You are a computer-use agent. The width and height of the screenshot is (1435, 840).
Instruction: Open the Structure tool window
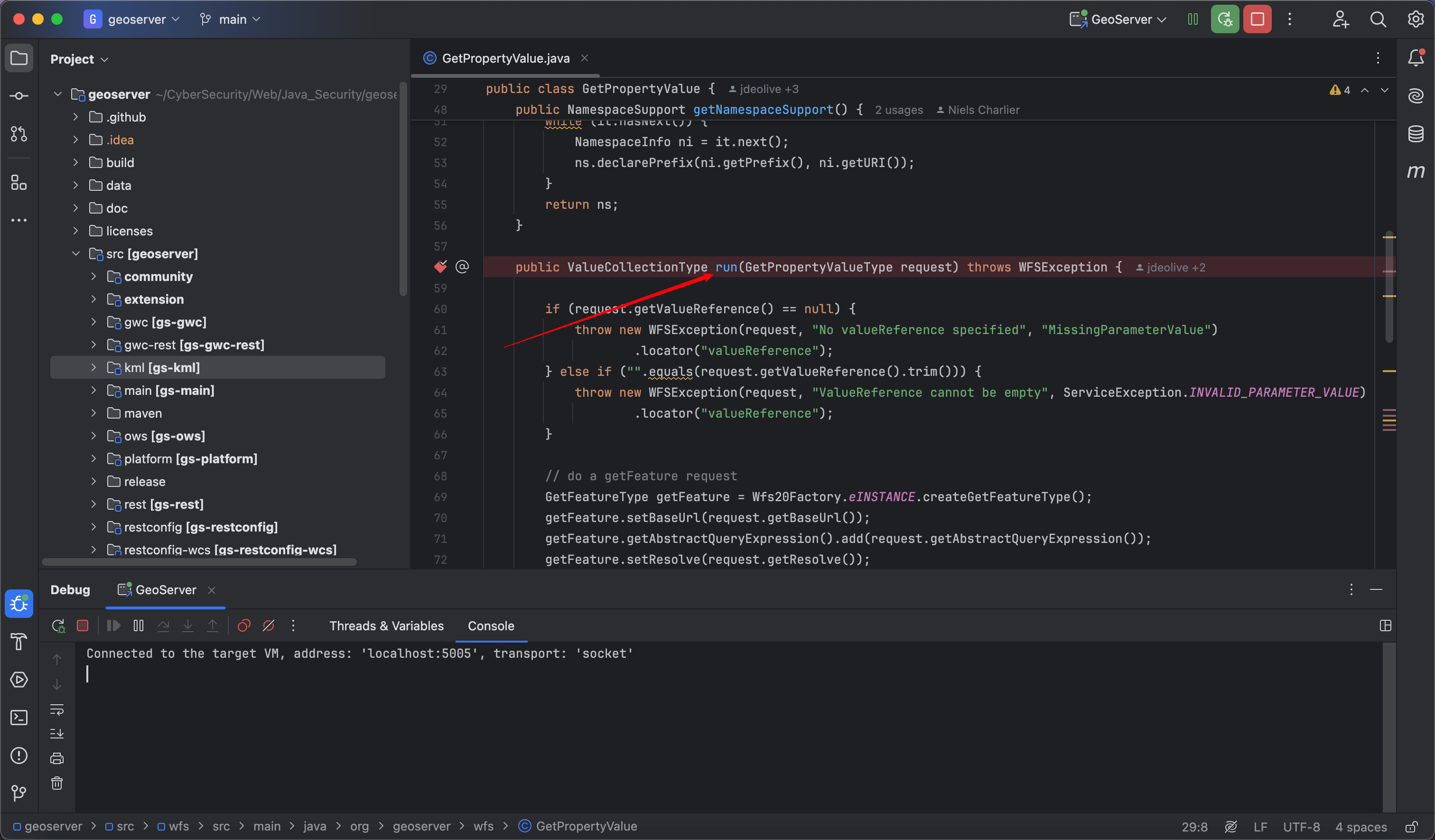click(x=19, y=183)
